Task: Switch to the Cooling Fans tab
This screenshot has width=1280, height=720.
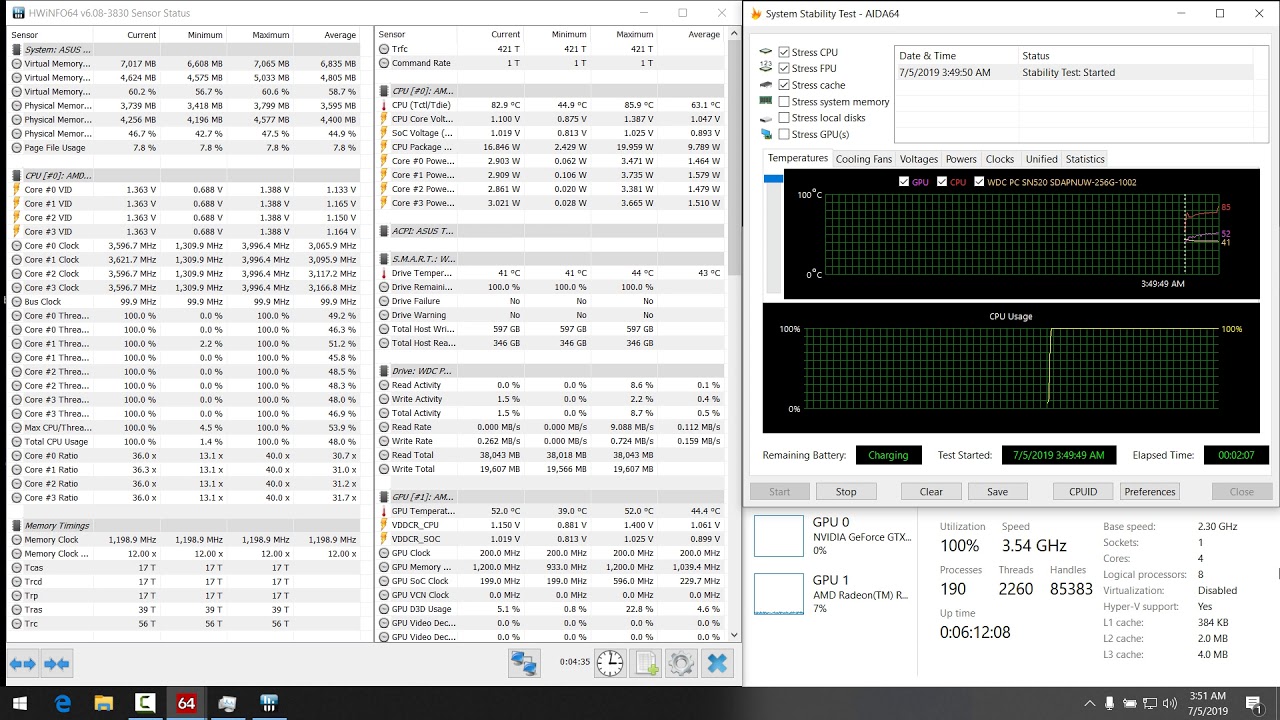Action: click(863, 159)
